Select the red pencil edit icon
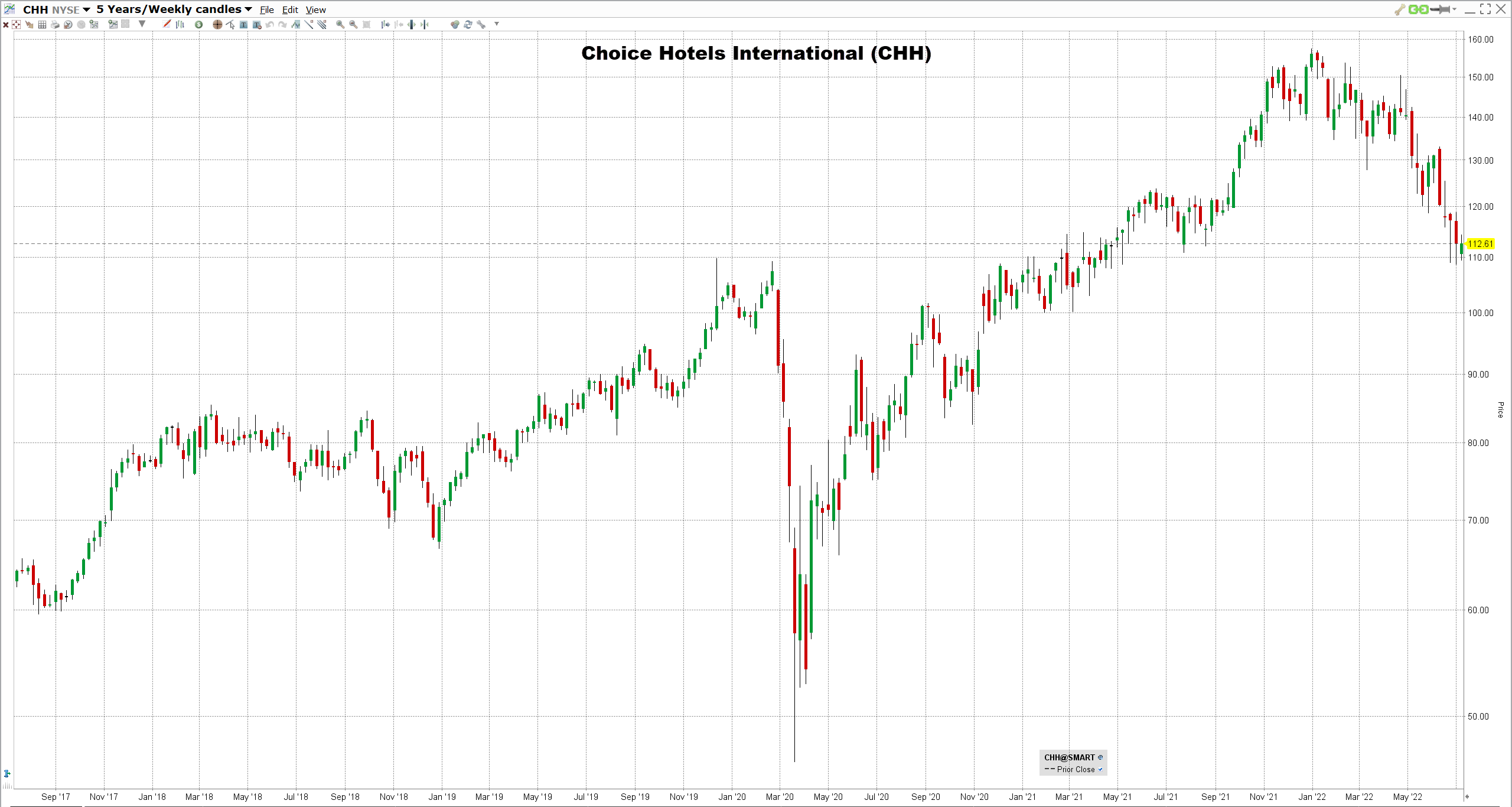The height and width of the screenshot is (807, 1512). (x=167, y=24)
